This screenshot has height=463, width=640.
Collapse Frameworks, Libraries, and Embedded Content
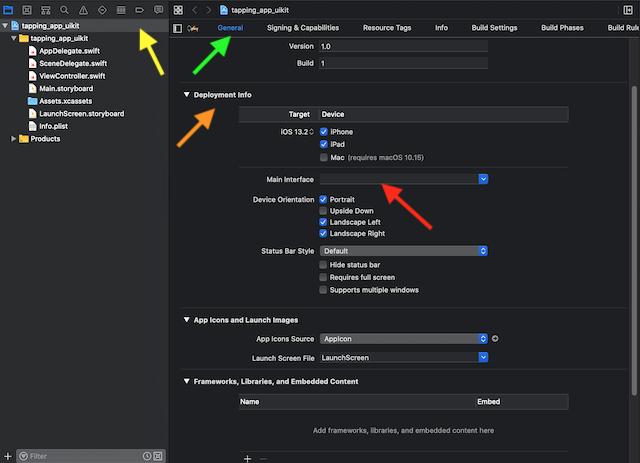187,381
